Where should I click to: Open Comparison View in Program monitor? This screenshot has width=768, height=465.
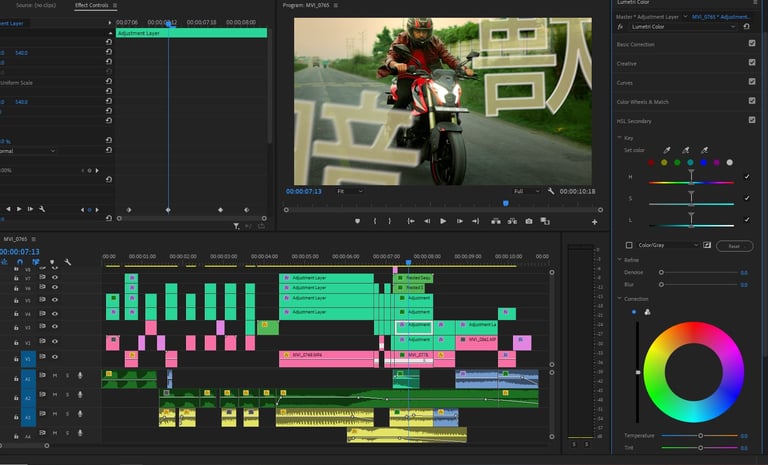545,221
